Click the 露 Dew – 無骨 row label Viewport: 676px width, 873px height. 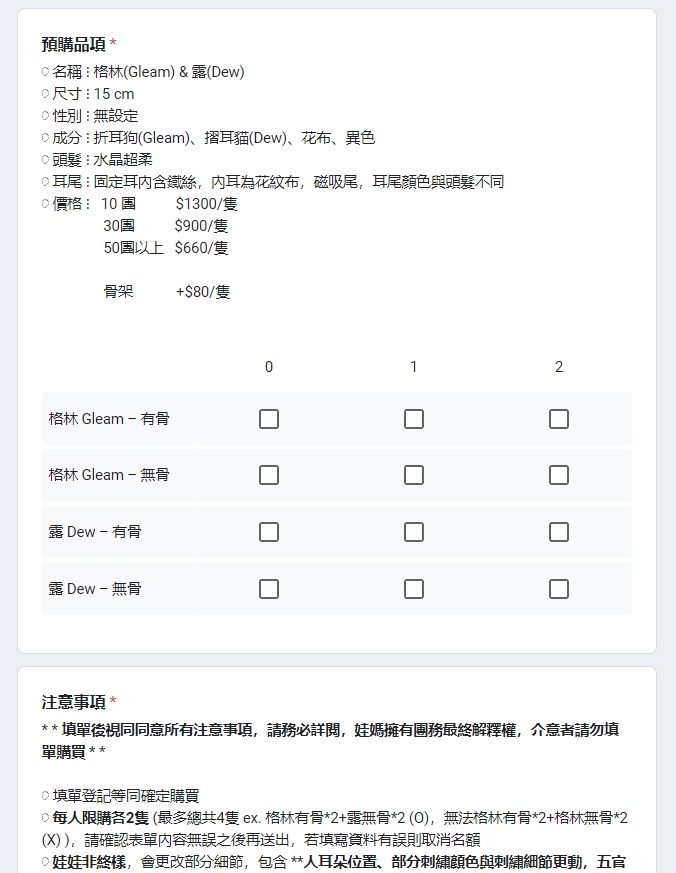(x=95, y=588)
